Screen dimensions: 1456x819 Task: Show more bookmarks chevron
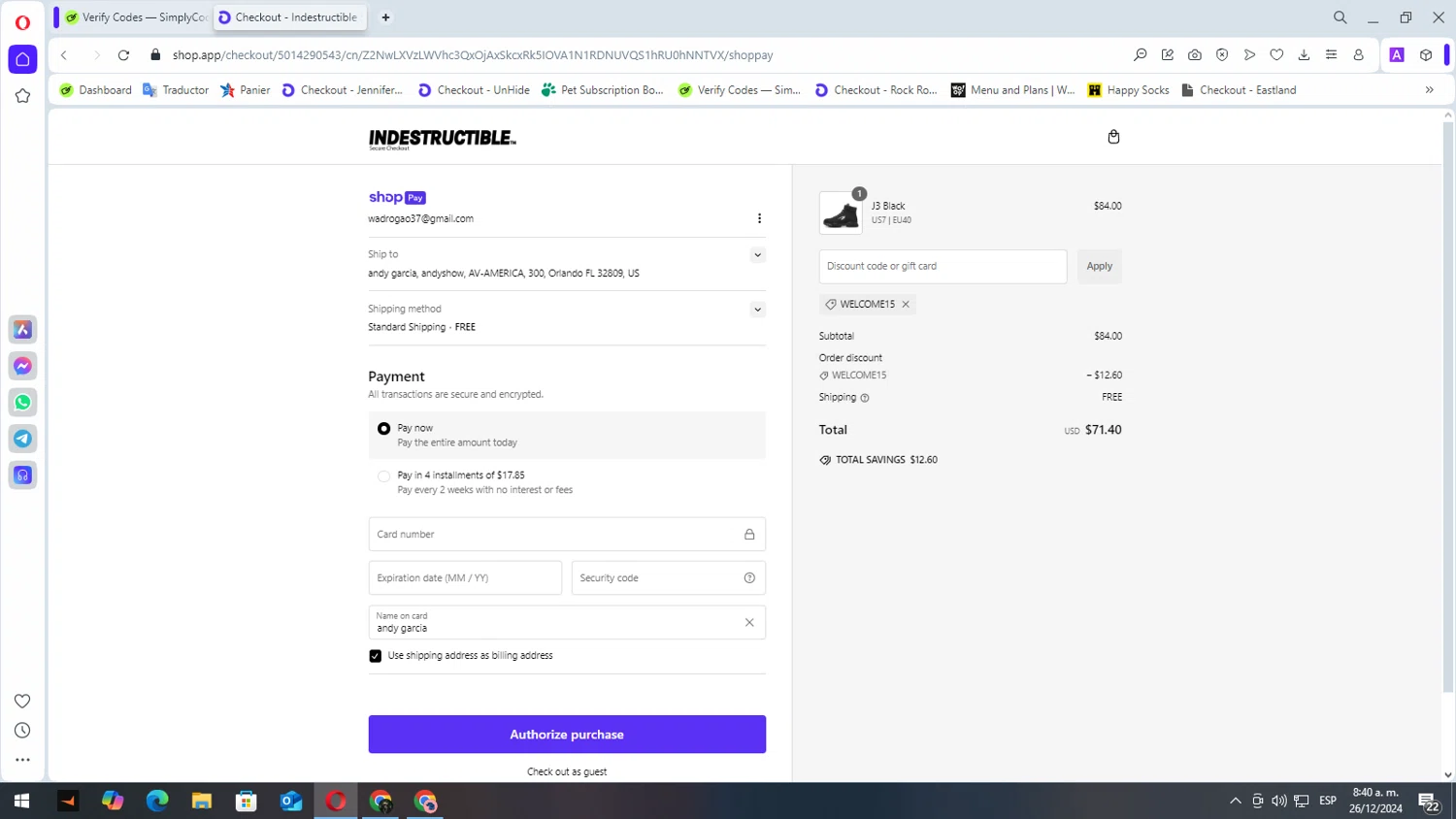point(1429,90)
